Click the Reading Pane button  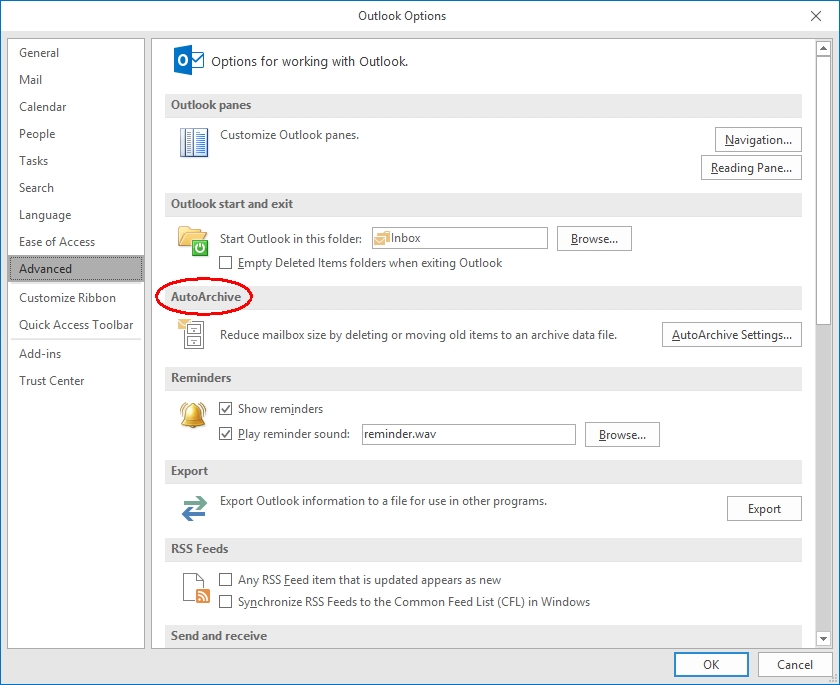point(751,168)
